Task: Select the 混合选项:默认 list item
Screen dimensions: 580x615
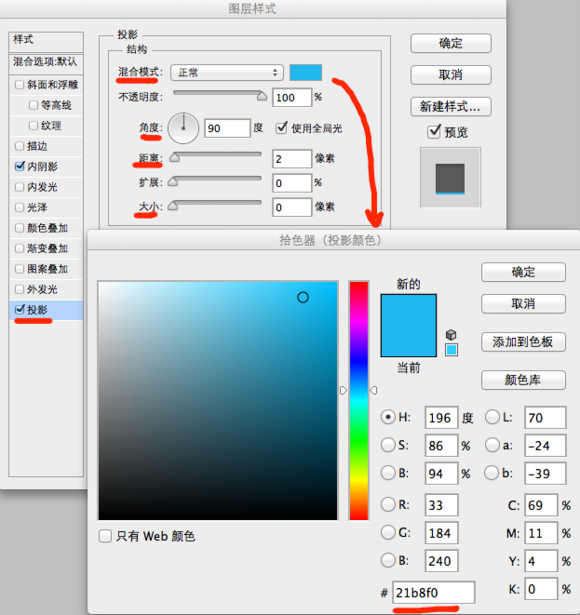Action: (46, 62)
